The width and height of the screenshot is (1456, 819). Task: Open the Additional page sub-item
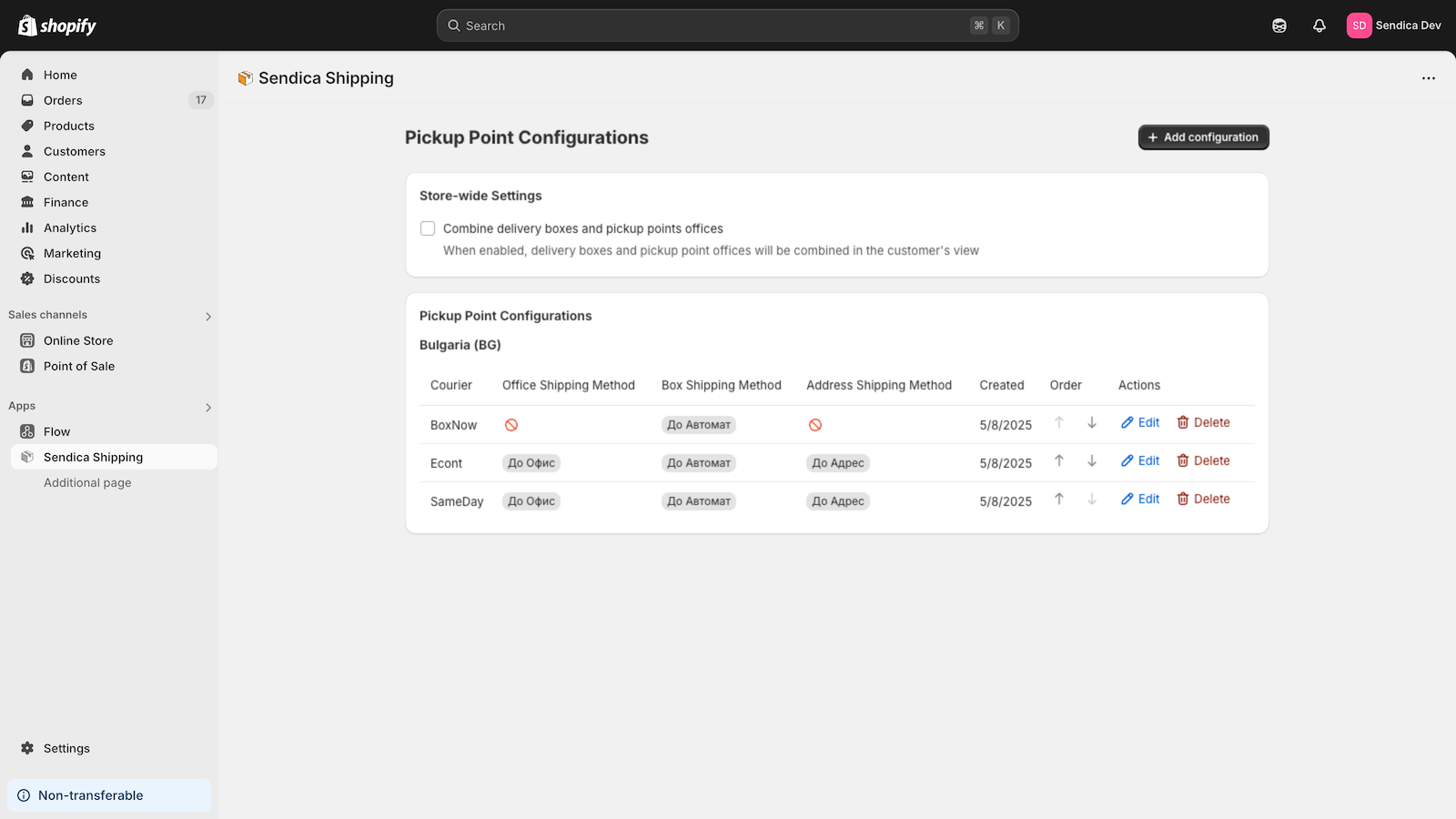point(87,482)
